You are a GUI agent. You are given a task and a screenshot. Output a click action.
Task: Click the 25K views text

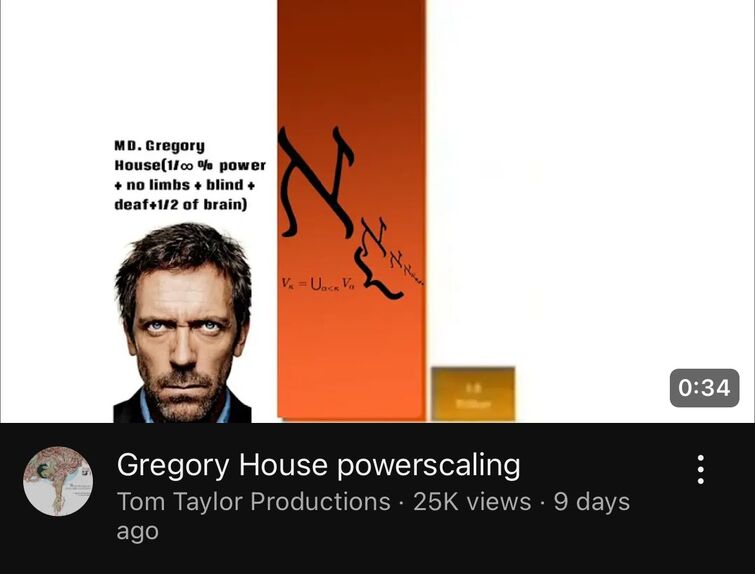472,502
